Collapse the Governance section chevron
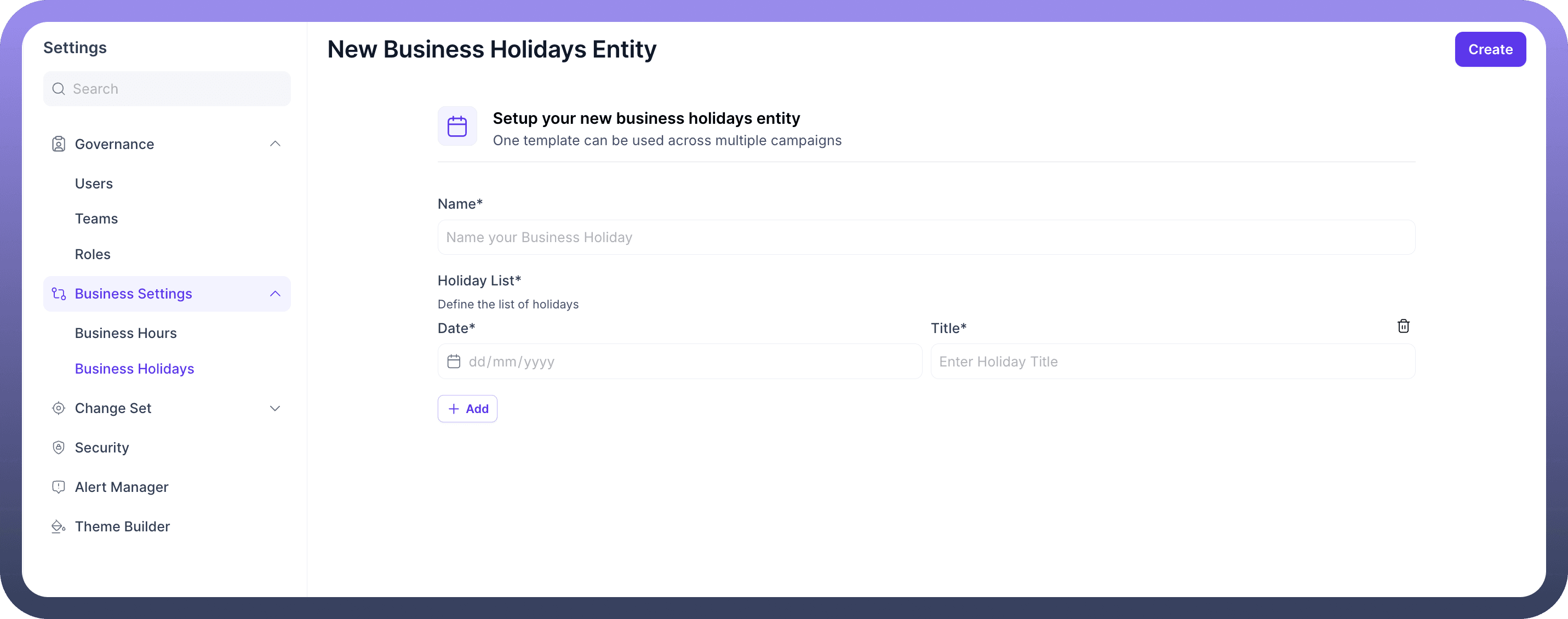This screenshot has width=1568, height=619. pyautogui.click(x=275, y=144)
